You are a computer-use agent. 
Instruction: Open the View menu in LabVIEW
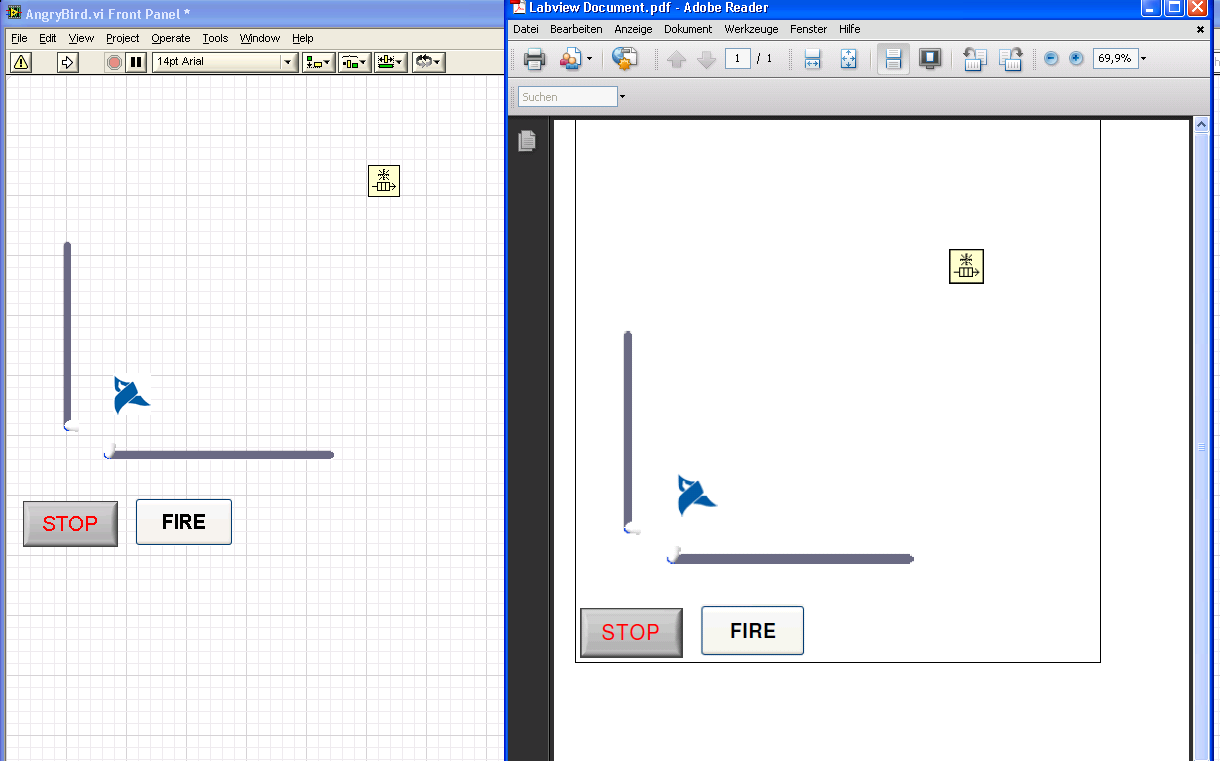[x=81, y=38]
